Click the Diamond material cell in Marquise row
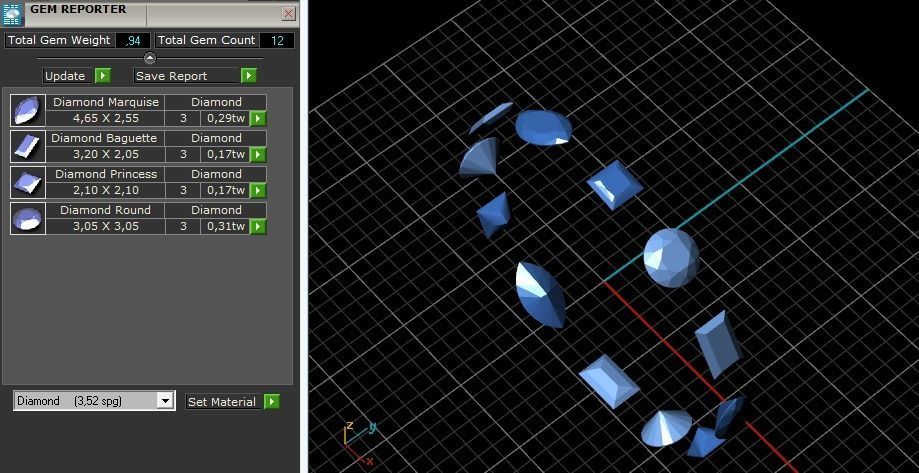Screen dimensions: 919x473 [x=216, y=102]
